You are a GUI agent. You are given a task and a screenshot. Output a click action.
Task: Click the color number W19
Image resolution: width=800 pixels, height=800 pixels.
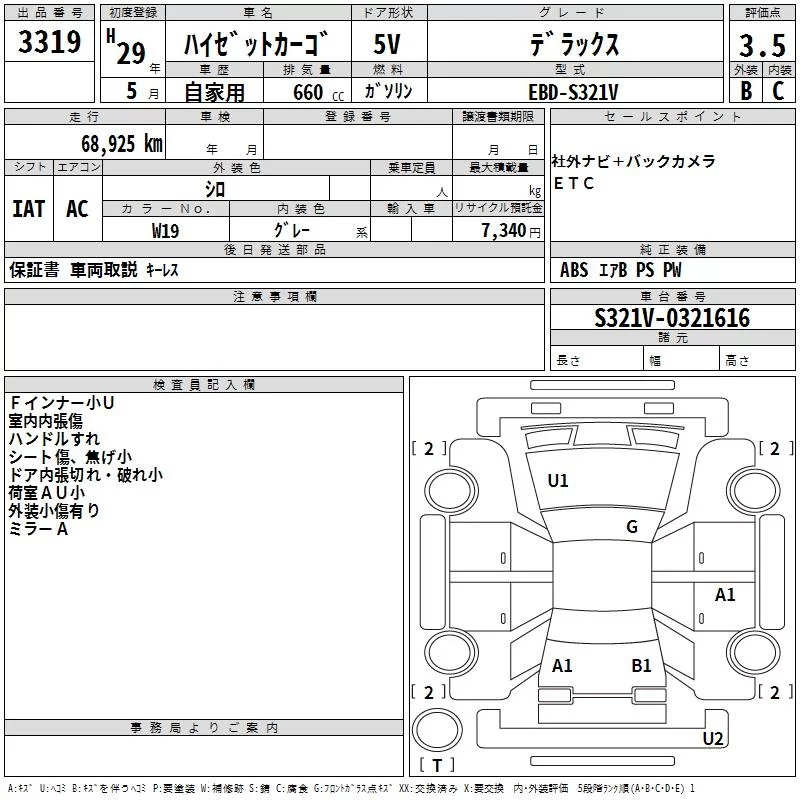(x=165, y=231)
